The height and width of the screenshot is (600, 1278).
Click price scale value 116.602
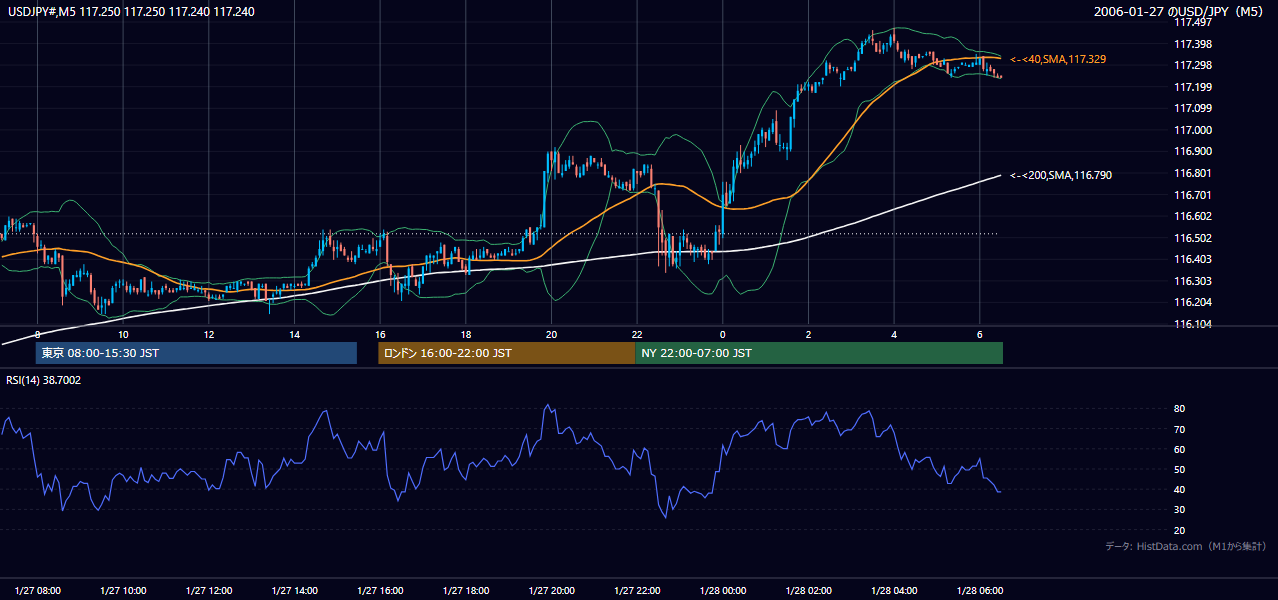click(x=1193, y=216)
